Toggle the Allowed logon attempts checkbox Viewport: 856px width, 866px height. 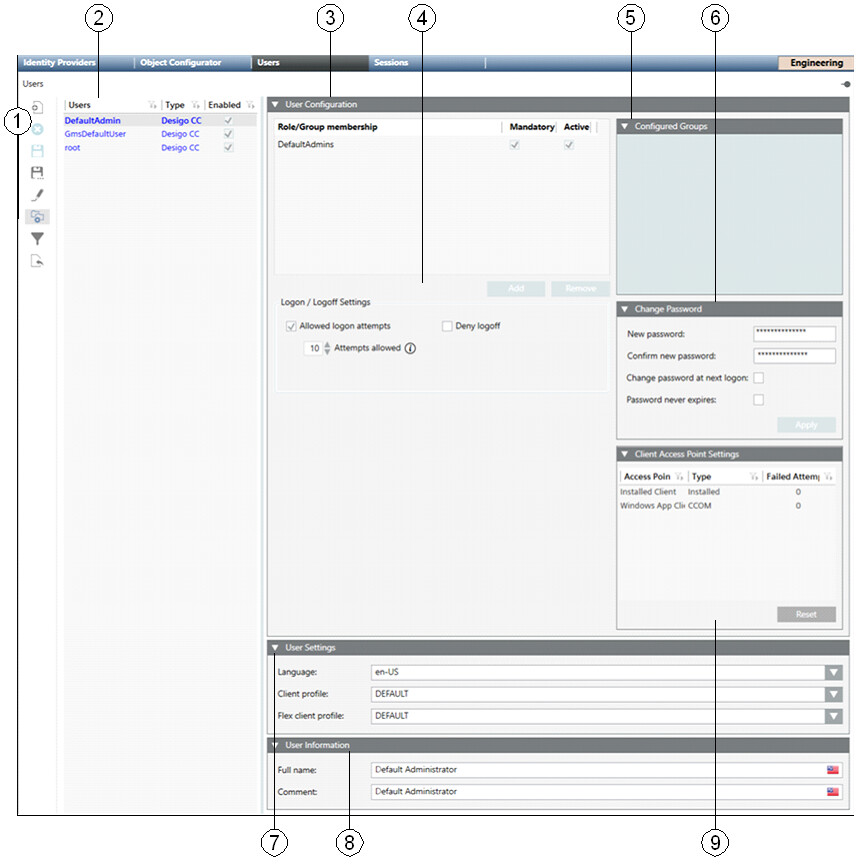(291, 326)
